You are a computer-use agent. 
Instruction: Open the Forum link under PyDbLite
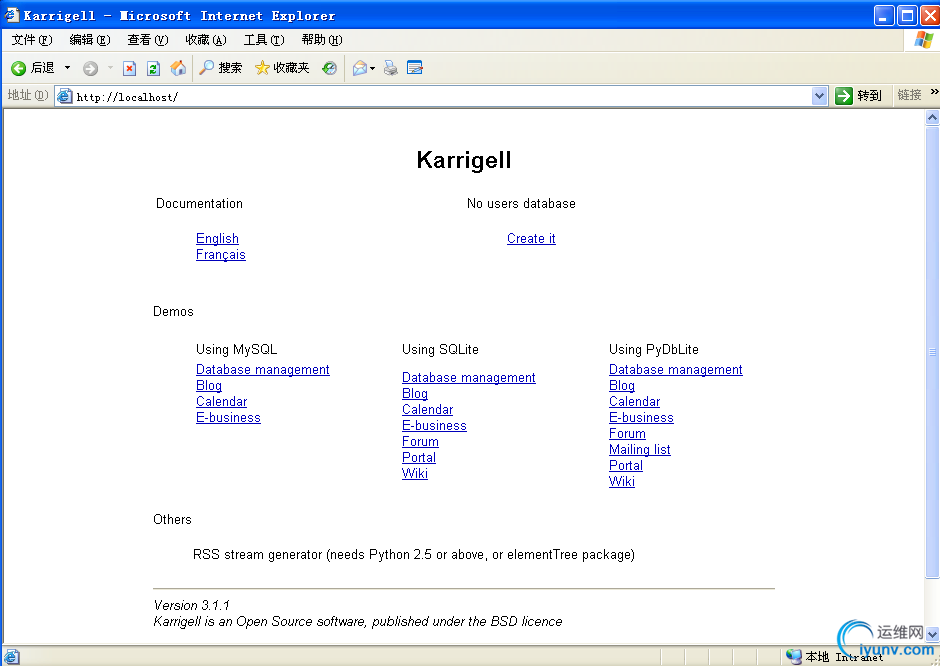tap(627, 433)
